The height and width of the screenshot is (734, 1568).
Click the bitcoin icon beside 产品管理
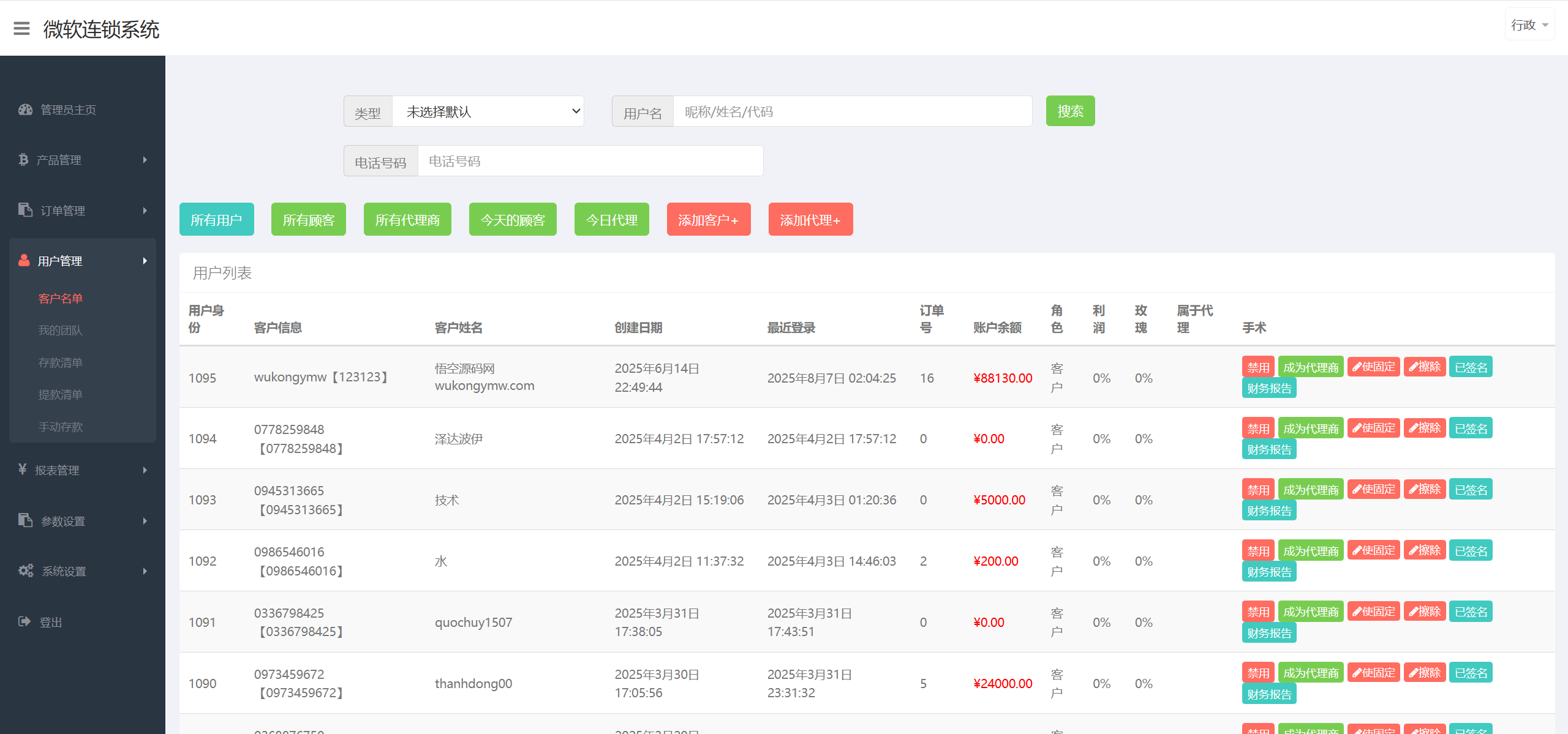23,160
